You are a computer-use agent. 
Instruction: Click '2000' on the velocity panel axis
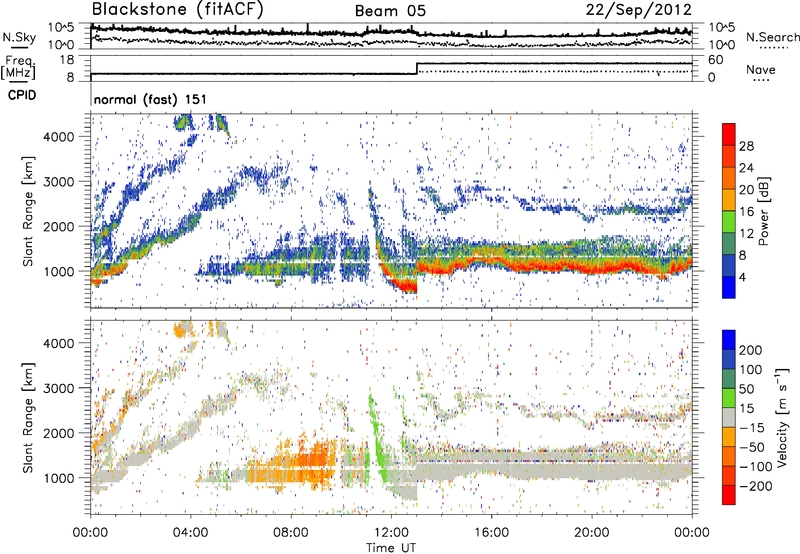[59, 433]
